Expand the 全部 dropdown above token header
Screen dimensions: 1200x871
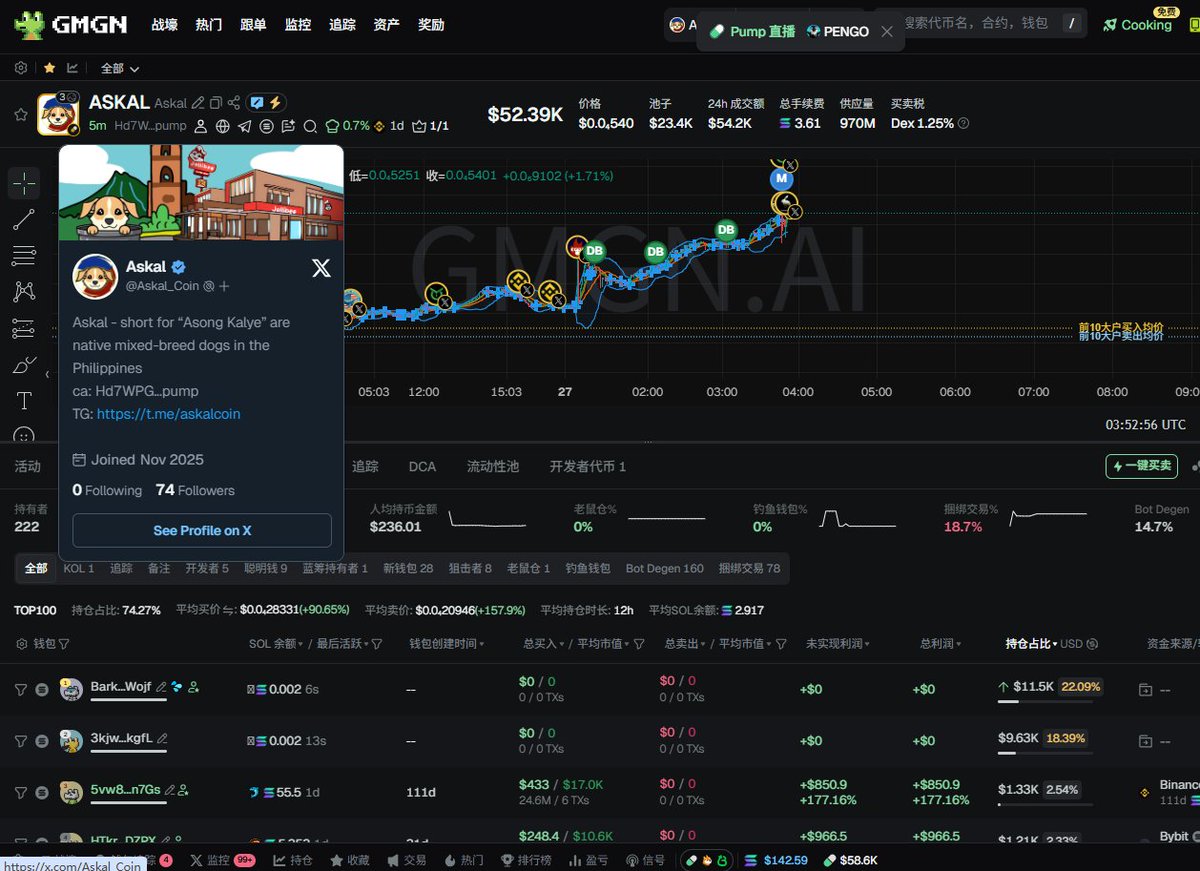click(120, 68)
